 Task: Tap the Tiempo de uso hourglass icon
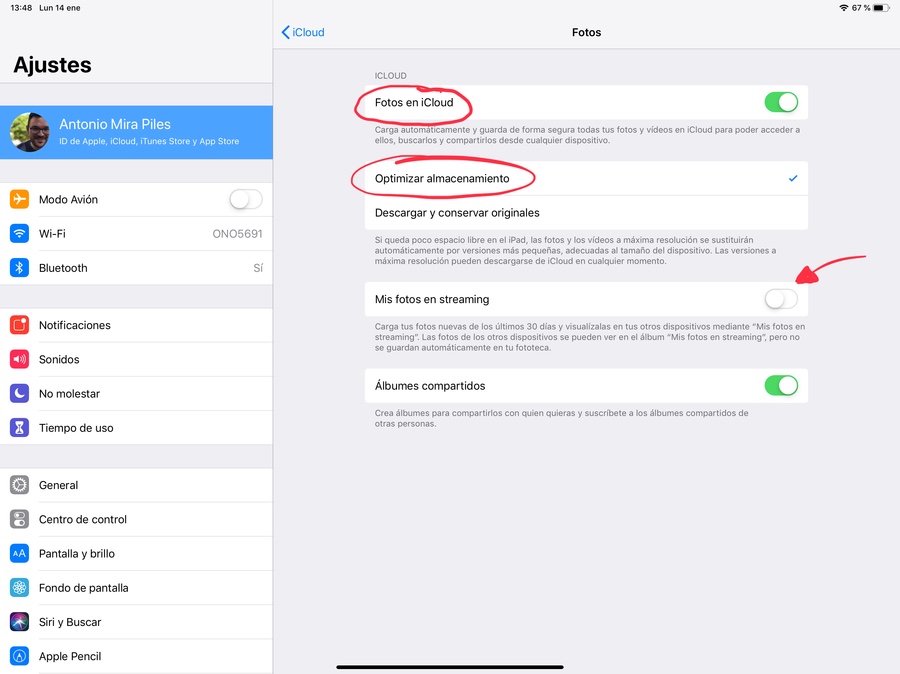(x=19, y=428)
